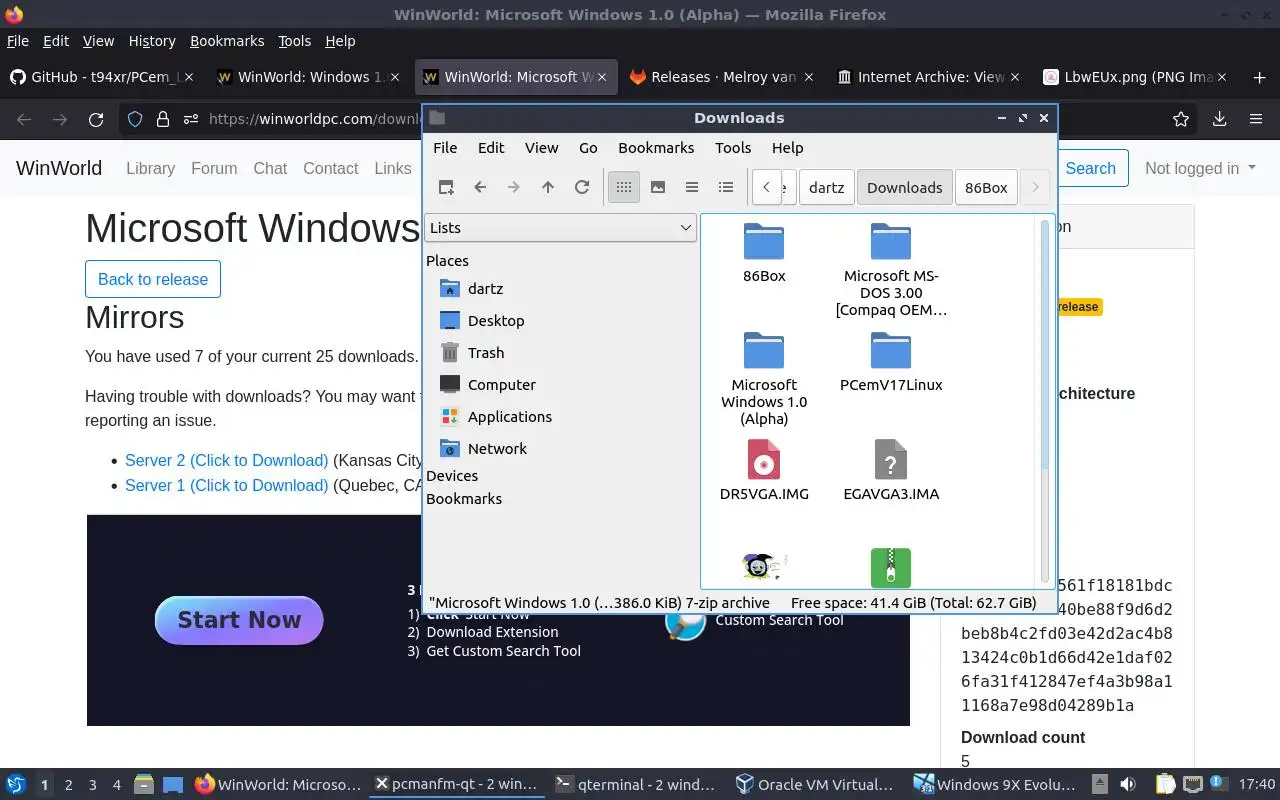Open the file manager Tools menu
This screenshot has width=1280, height=800.
(x=733, y=147)
